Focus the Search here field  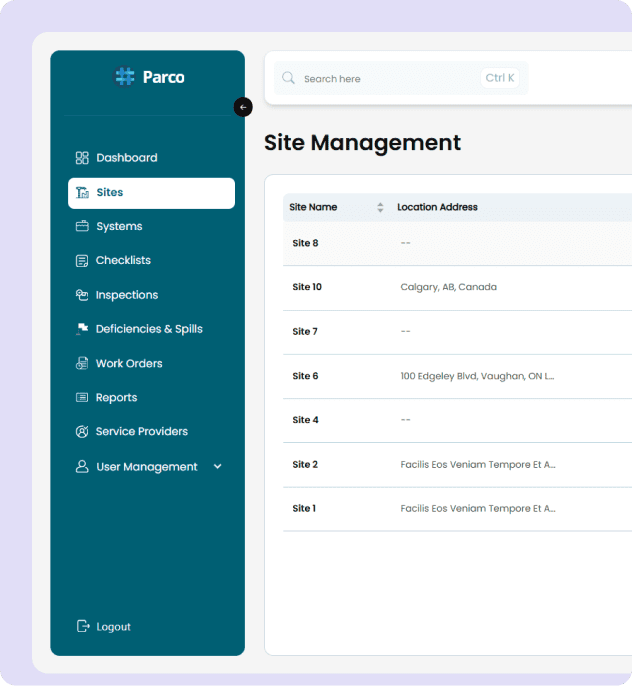tap(401, 78)
